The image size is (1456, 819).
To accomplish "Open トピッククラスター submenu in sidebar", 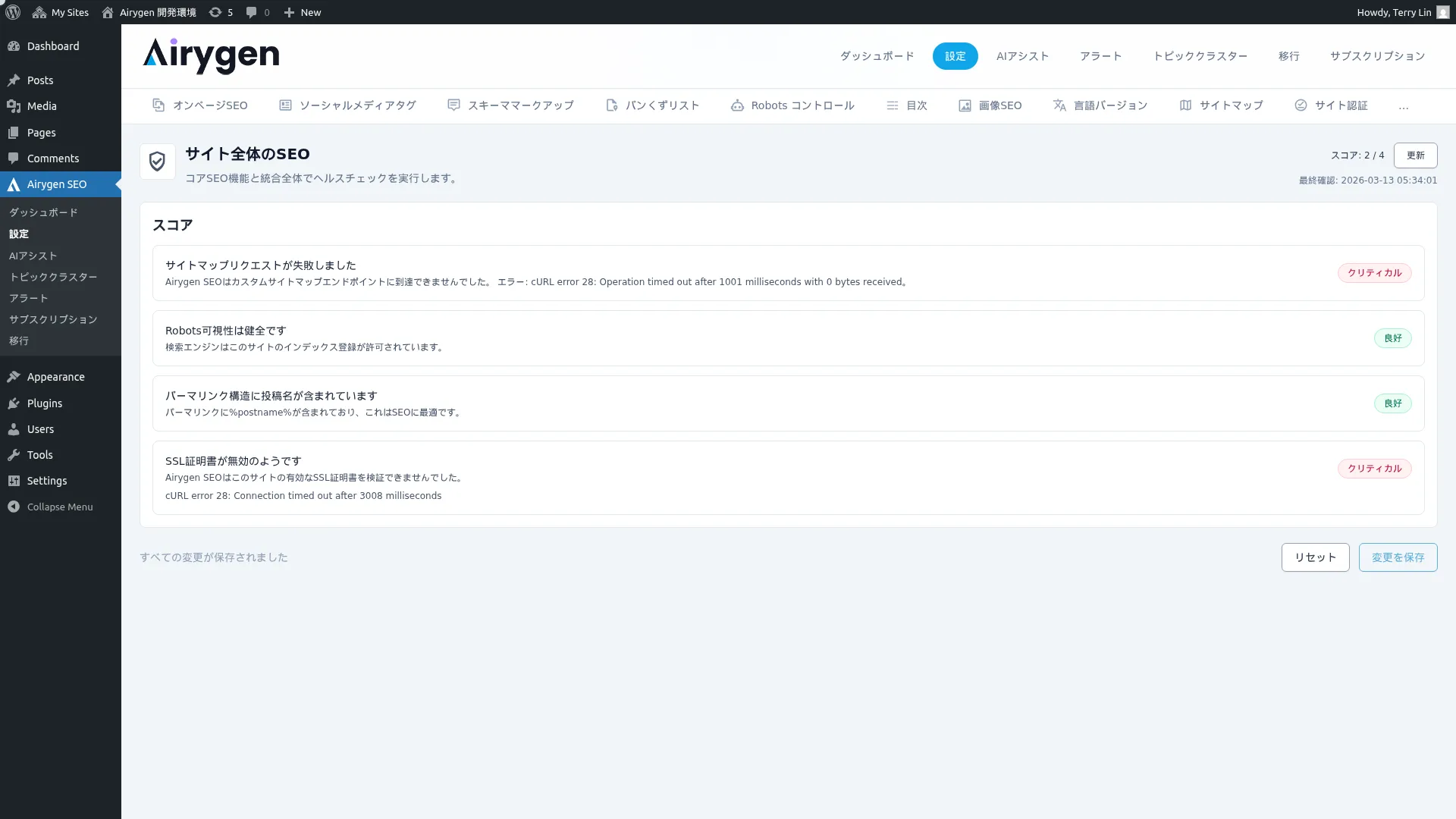I will tap(53, 277).
